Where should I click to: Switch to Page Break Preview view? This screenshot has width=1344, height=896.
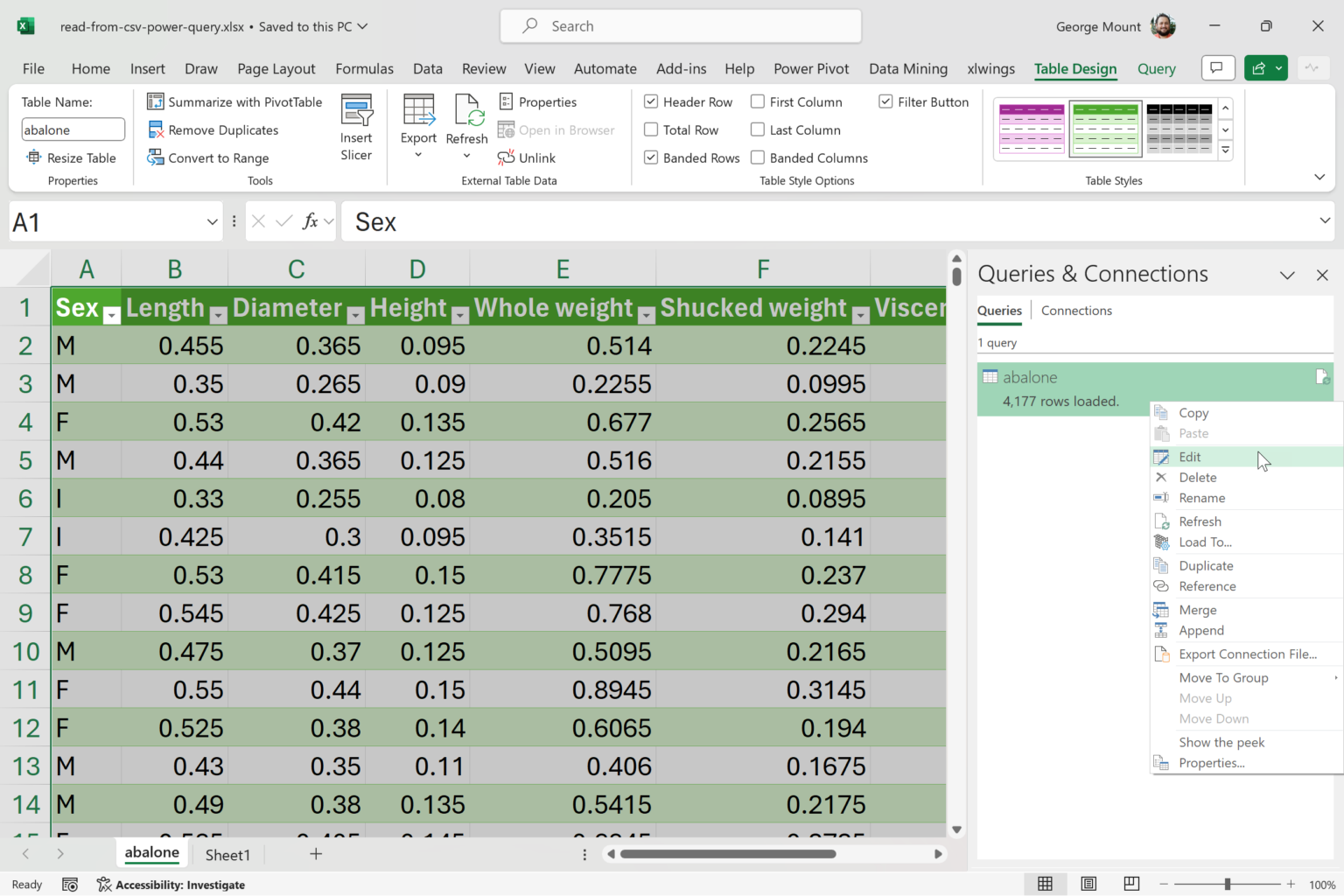tap(1131, 884)
